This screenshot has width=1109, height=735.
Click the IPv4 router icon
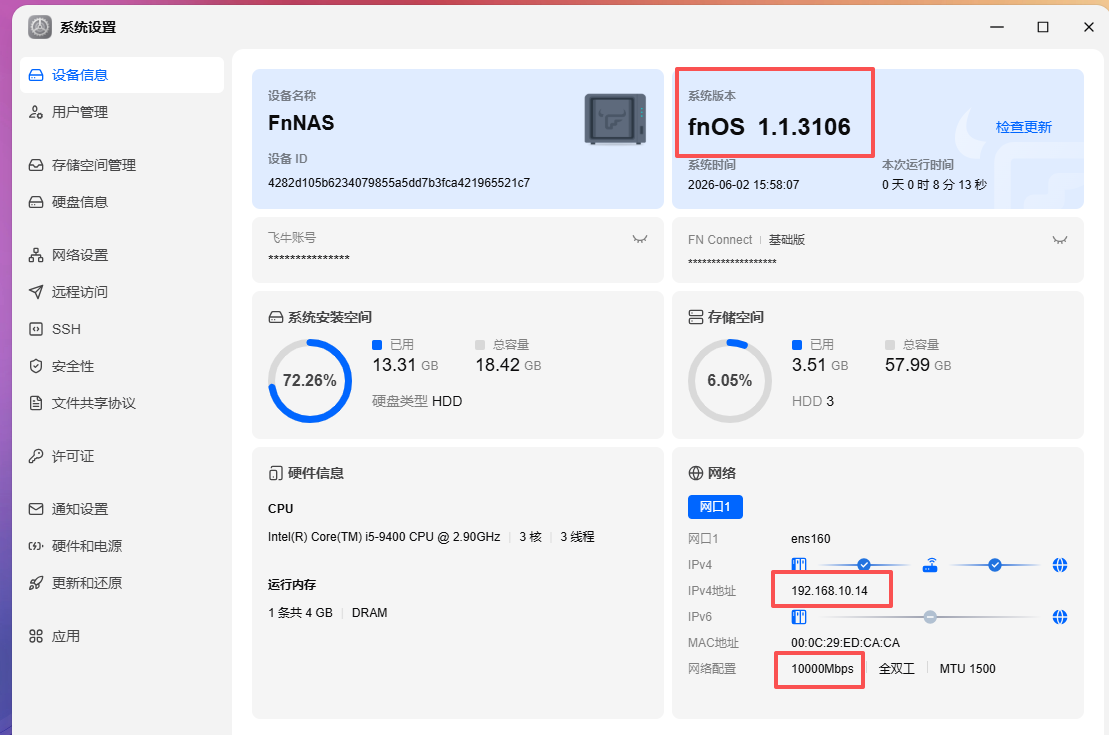pyautogui.click(x=930, y=565)
